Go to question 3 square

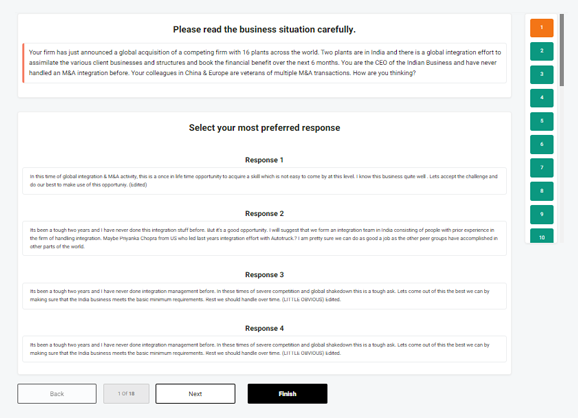542,74
